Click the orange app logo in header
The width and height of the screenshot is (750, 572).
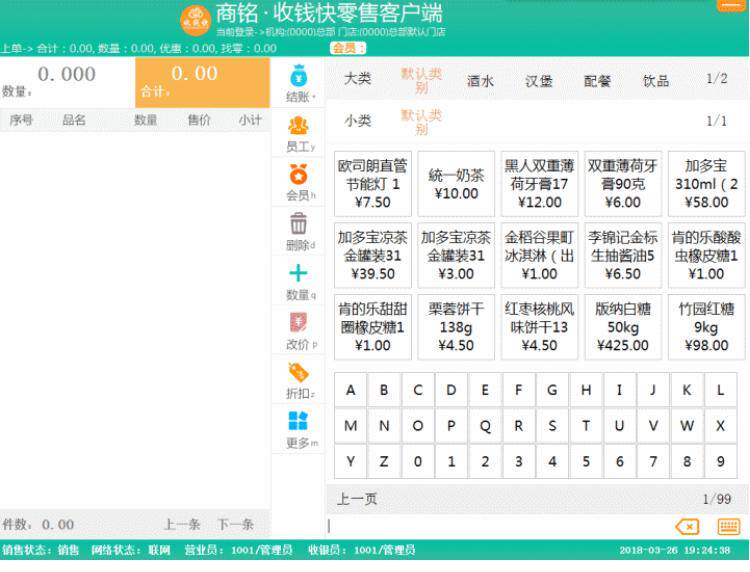[195, 21]
